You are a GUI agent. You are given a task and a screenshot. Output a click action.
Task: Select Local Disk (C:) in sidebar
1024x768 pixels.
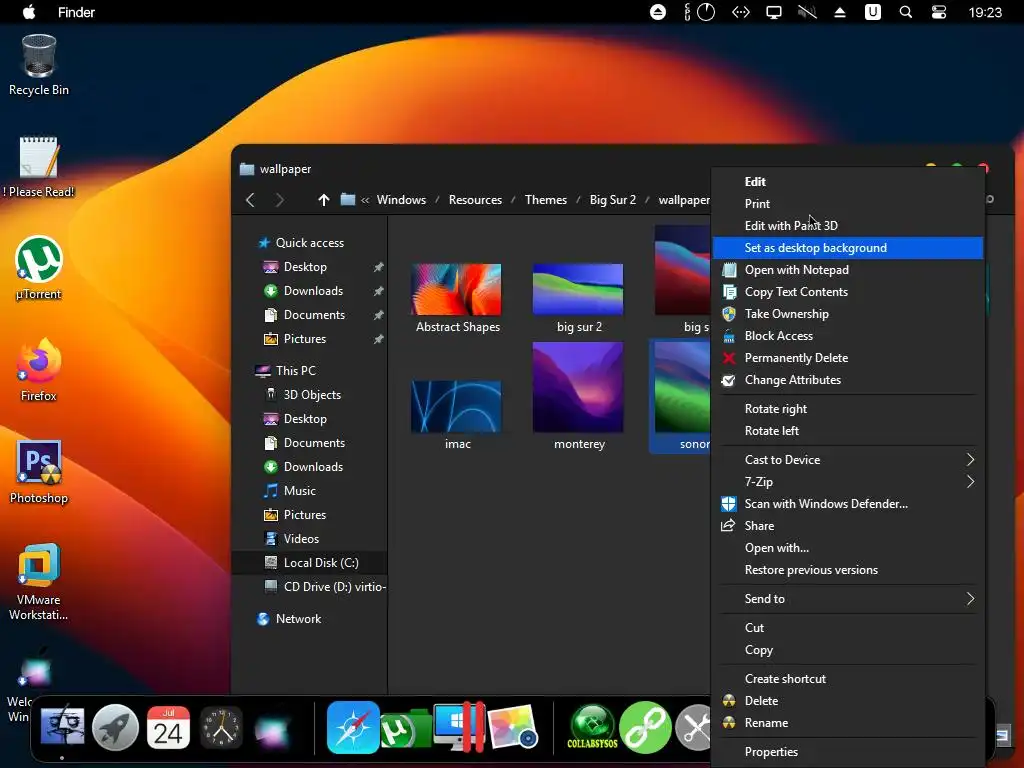tap(311, 563)
